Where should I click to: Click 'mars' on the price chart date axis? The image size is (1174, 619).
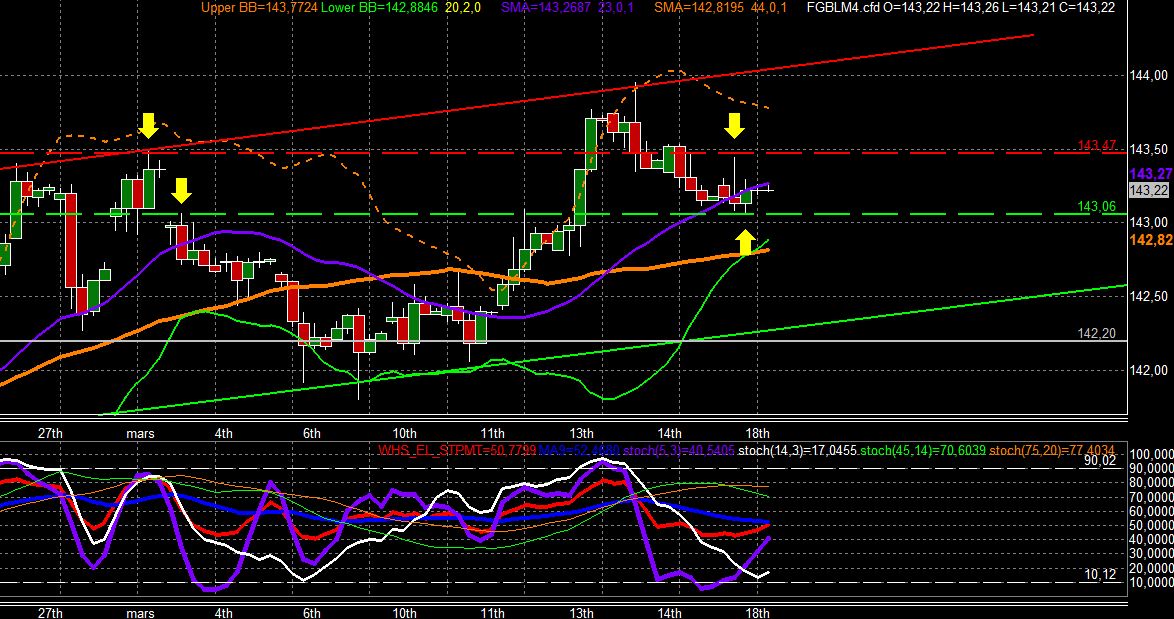(140, 433)
